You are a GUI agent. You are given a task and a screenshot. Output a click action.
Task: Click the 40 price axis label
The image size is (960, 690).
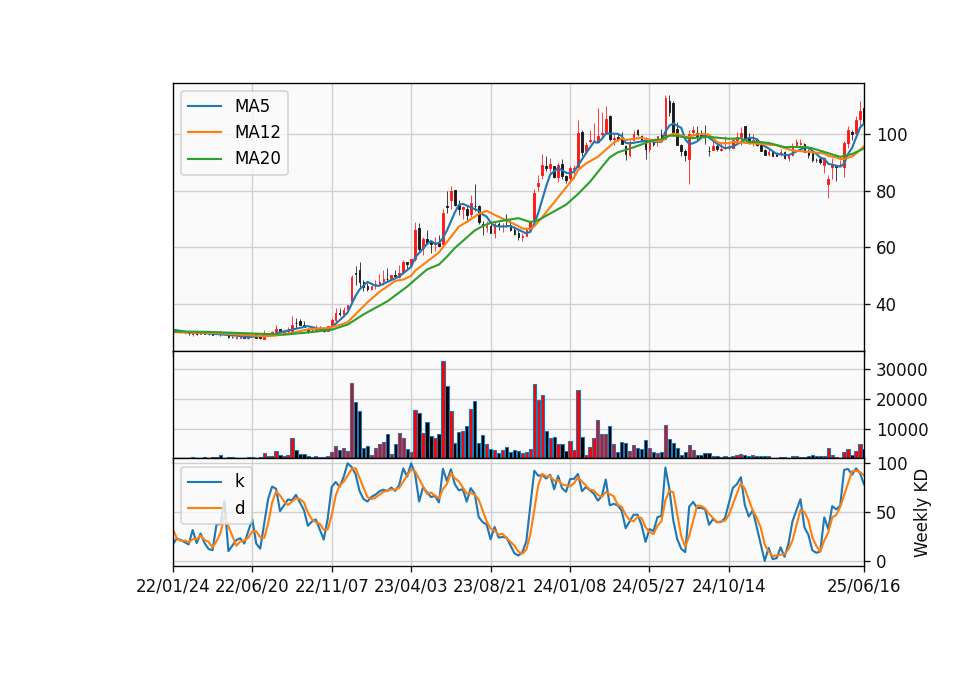pyautogui.click(x=887, y=305)
